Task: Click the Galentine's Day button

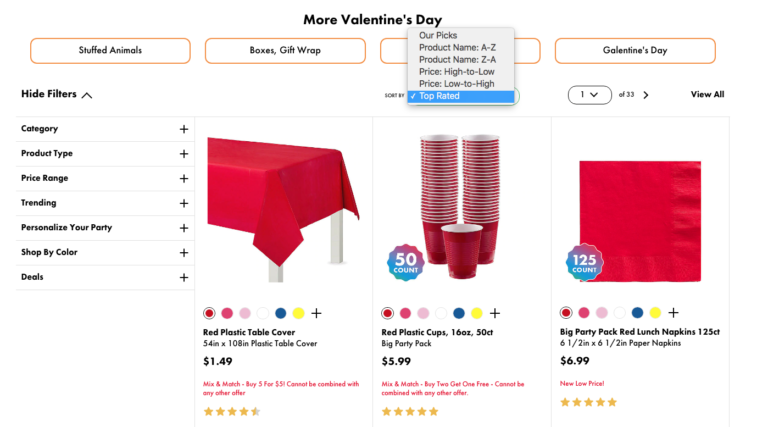Action: [x=635, y=51]
